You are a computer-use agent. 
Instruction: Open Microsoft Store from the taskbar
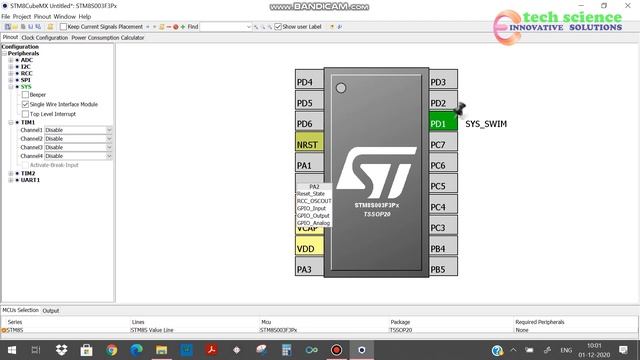point(86,350)
